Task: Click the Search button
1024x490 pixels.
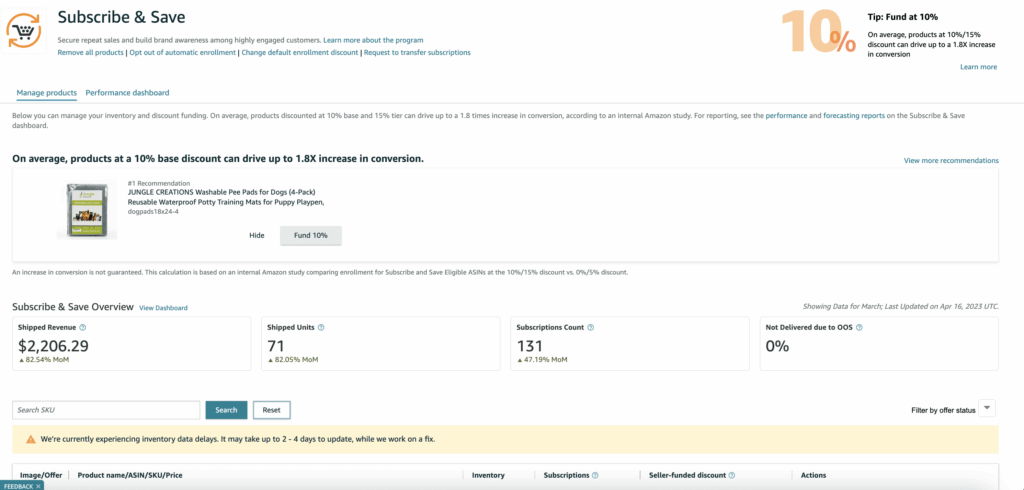Action: pos(226,410)
